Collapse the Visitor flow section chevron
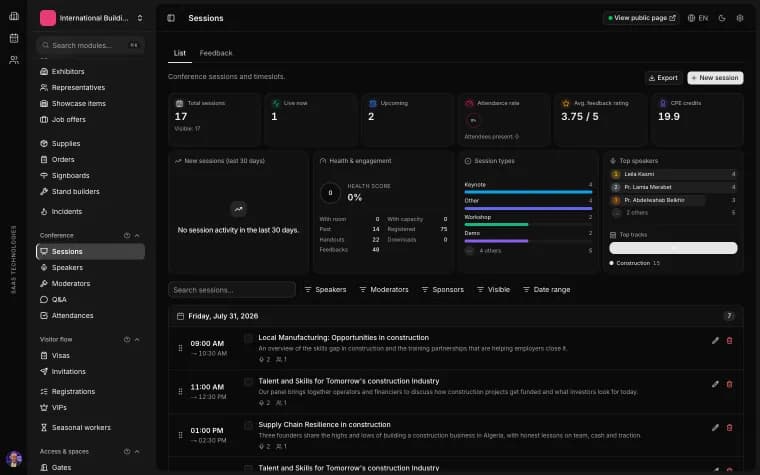Screen dimensions: 760x475 click(137, 339)
